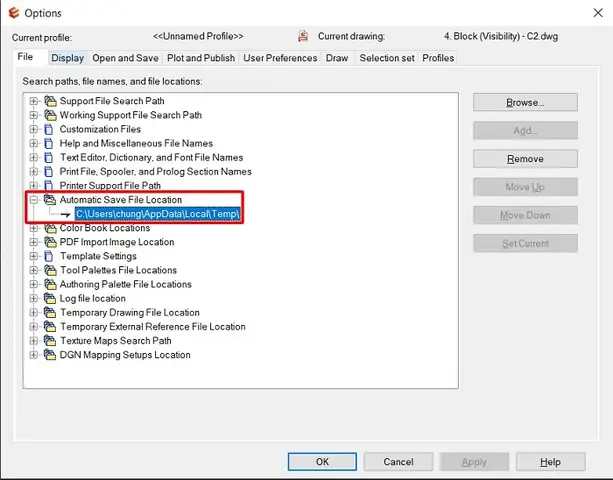Click the Help and Miscellaneous File Names icon
Screen dimensions: 613x480
pos(49,143)
